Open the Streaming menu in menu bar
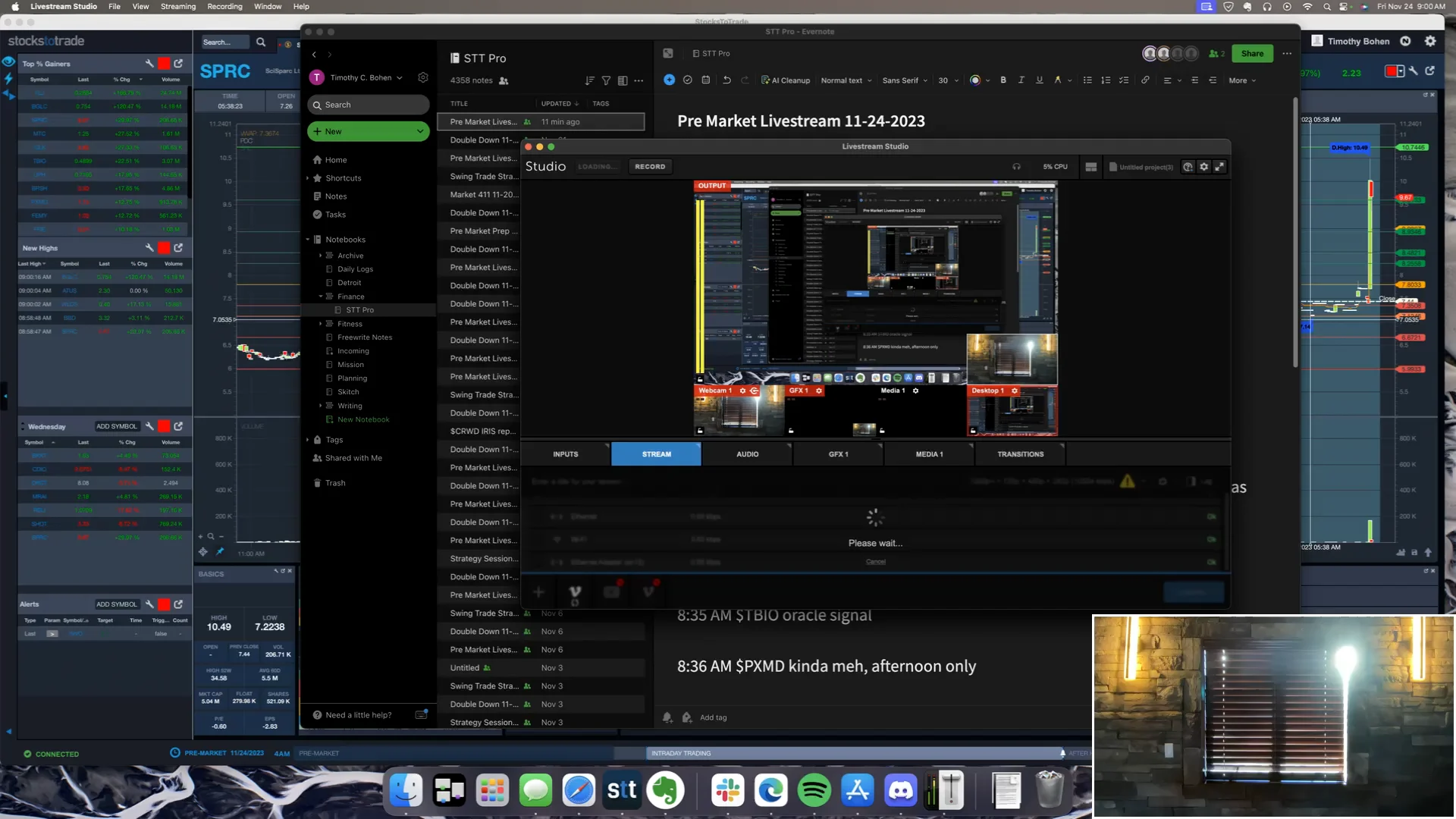 [x=178, y=6]
